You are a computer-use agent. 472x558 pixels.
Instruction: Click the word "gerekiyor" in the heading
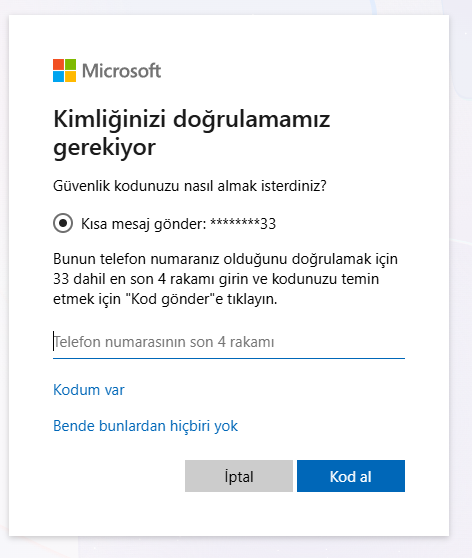pyautogui.click(x=104, y=147)
